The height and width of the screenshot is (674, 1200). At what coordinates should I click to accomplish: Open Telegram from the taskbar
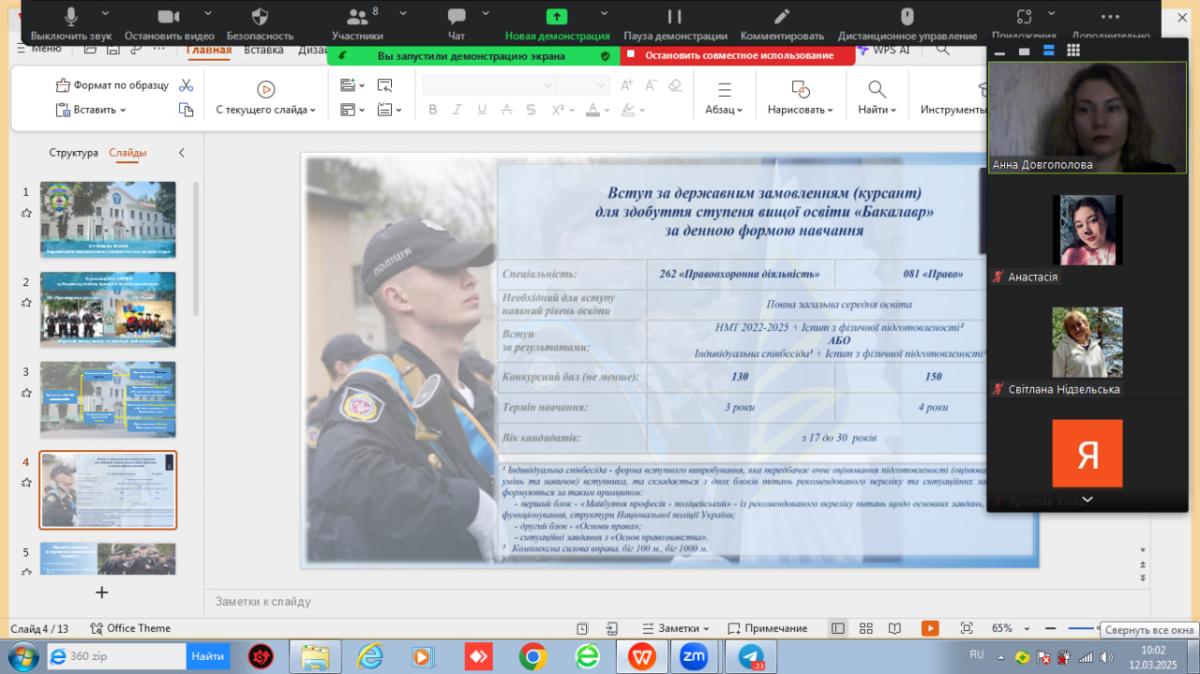click(751, 656)
